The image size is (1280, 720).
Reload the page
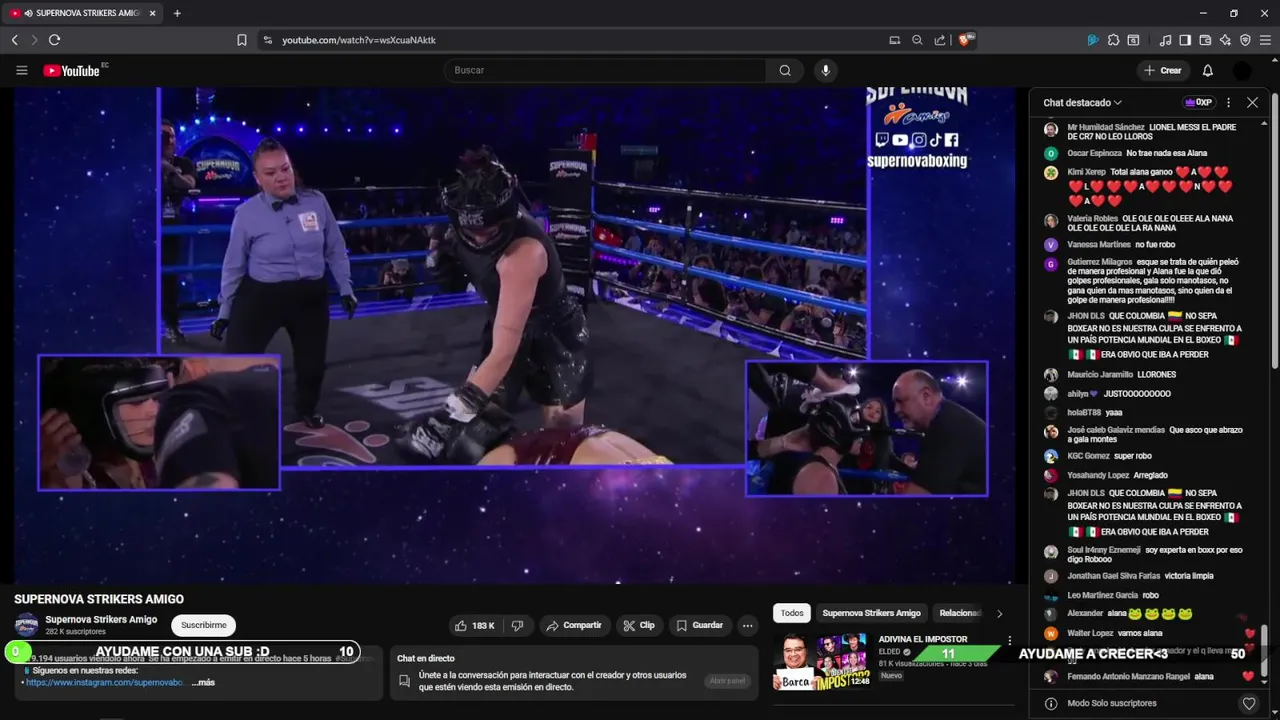click(x=54, y=40)
